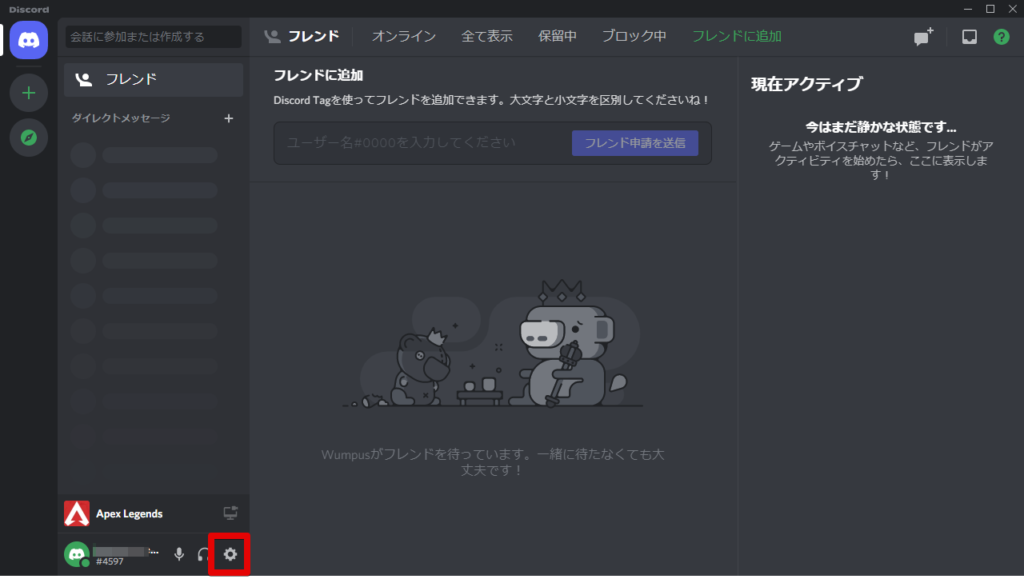Select フレンド in the sidebar
Viewport: 1024px width, 579px height.
[x=153, y=80]
